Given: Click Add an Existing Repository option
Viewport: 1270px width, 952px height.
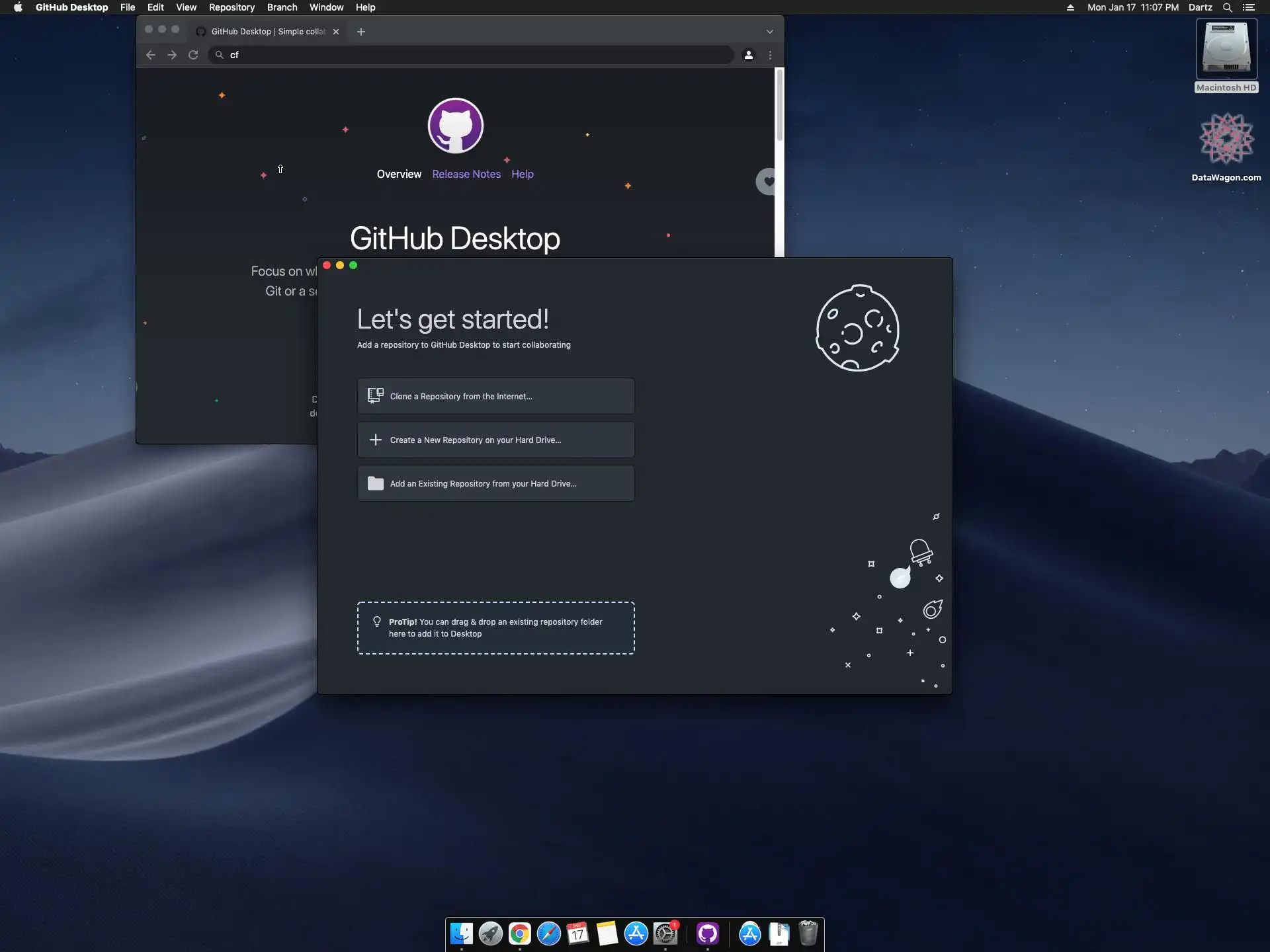Looking at the screenshot, I should pos(495,483).
